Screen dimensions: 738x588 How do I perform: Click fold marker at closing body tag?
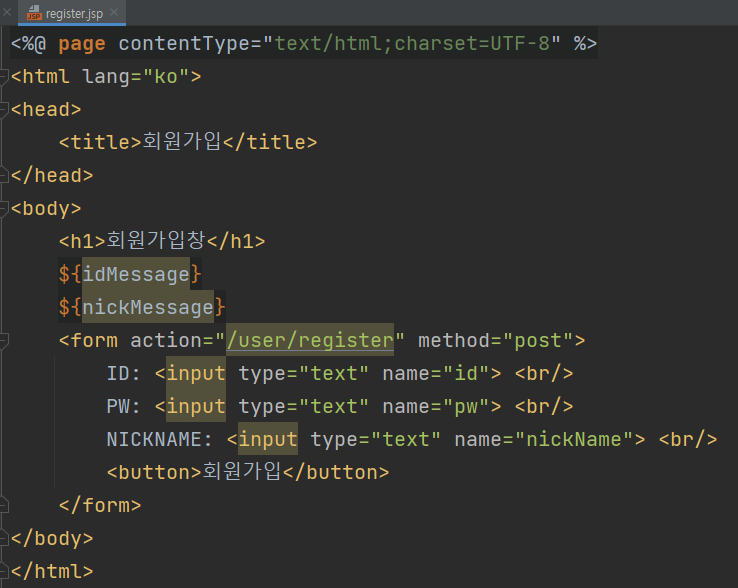coord(4,538)
